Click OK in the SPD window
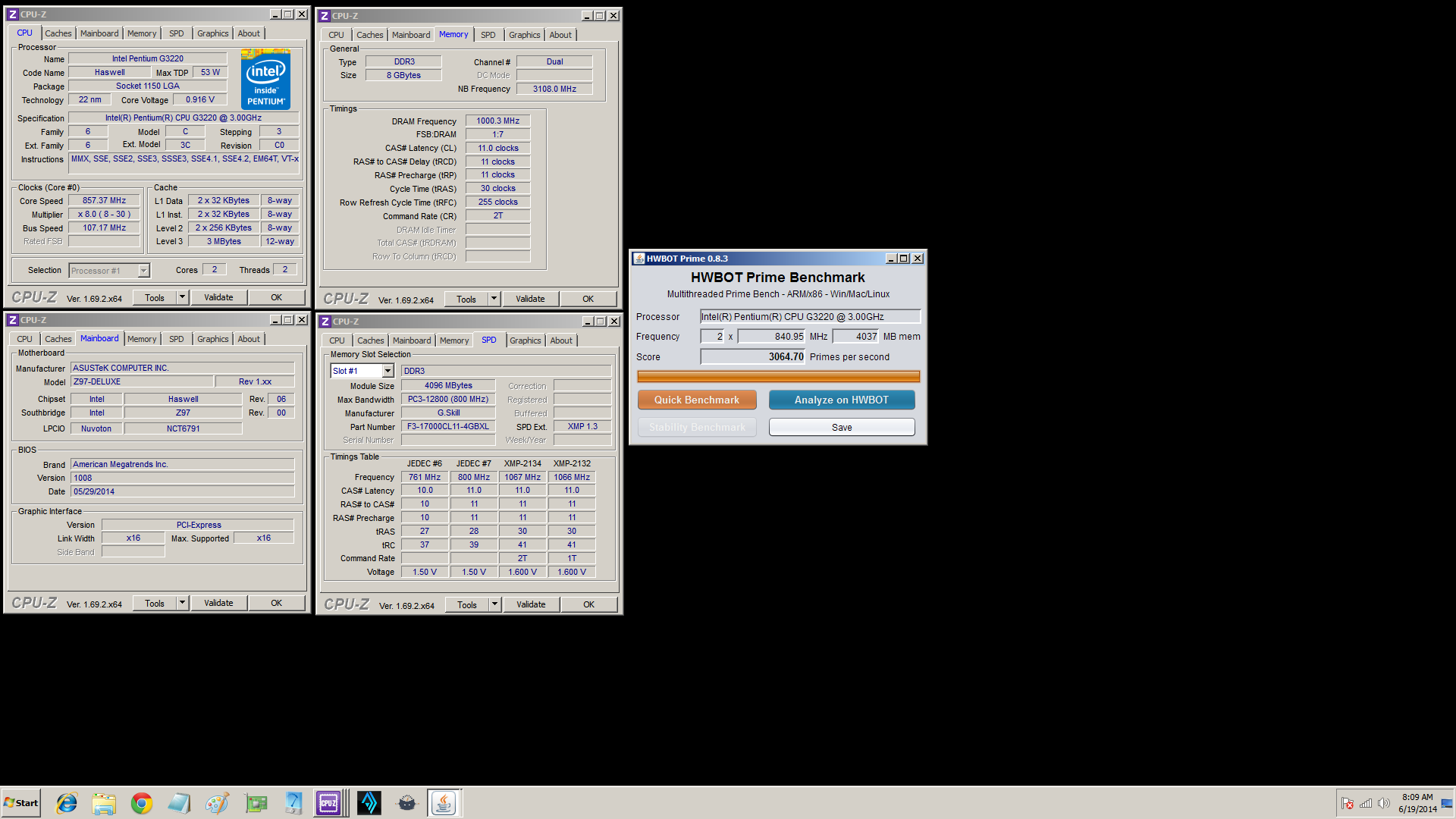The image size is (1456, 819). click(588, 604)
